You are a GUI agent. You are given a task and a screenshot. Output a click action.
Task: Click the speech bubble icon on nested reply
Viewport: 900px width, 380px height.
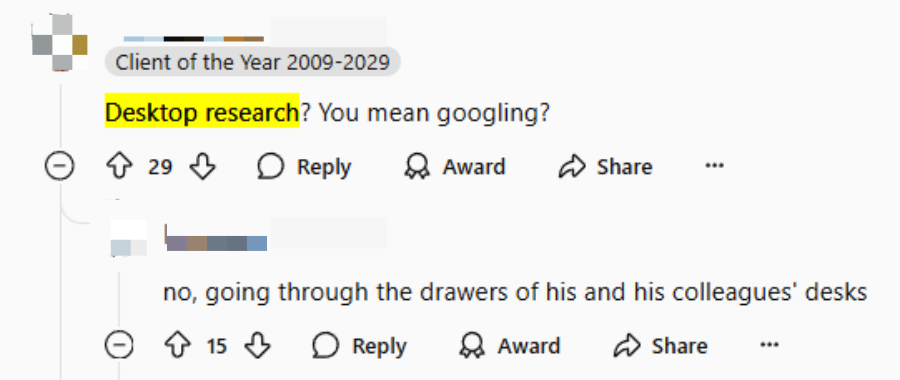click(x=325, y=346)
